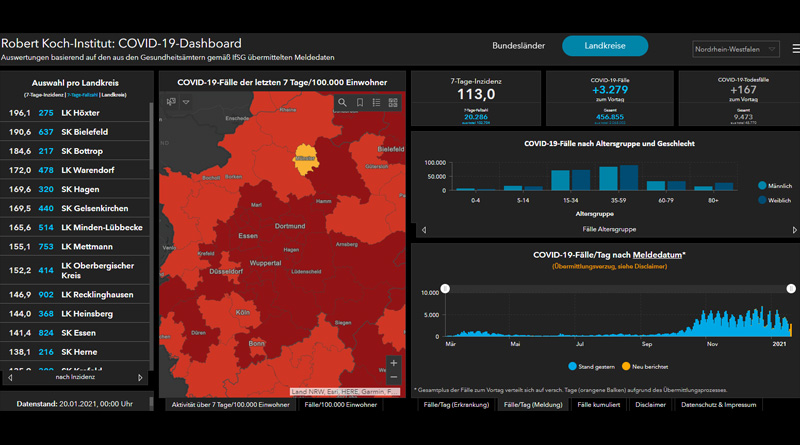Click the Dortmund label on the map
800x445 pixels.
(x=290, y=226)
